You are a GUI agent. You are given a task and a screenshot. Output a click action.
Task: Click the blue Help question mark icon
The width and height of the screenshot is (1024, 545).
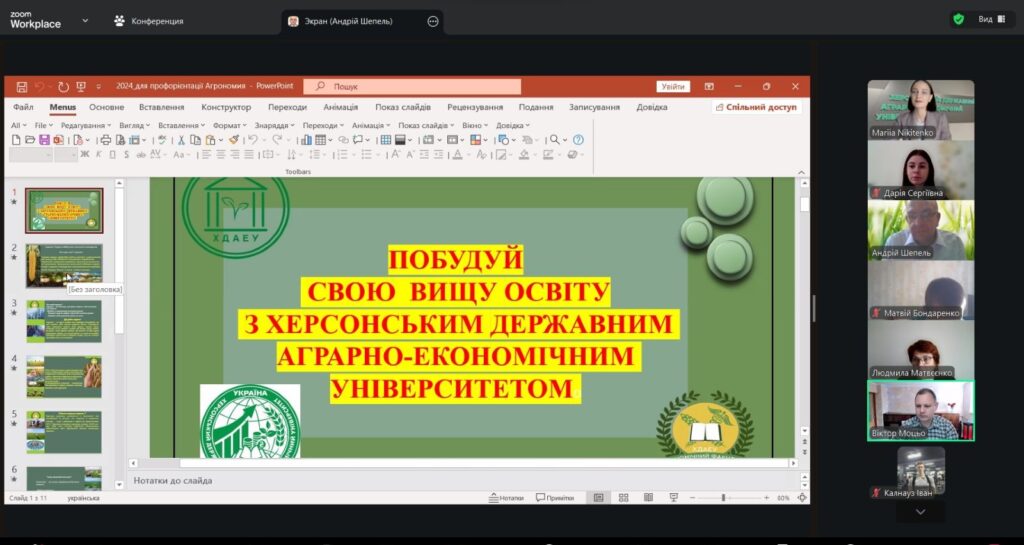click(578, 140)
